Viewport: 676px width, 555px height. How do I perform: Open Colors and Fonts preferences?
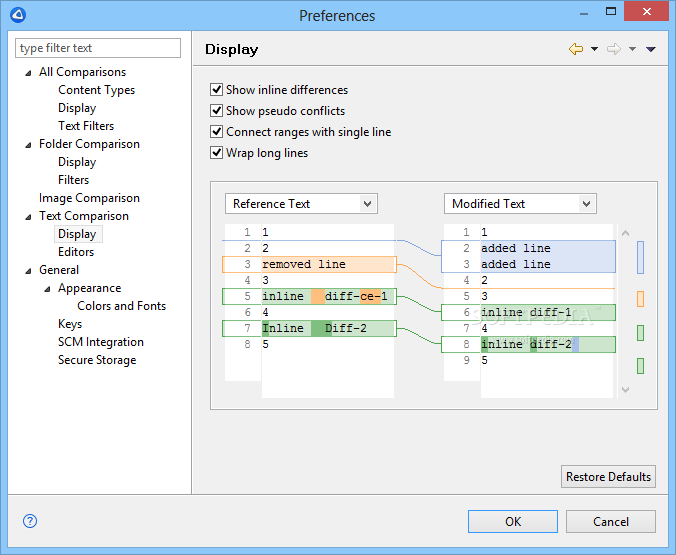(x=122, y=306)
